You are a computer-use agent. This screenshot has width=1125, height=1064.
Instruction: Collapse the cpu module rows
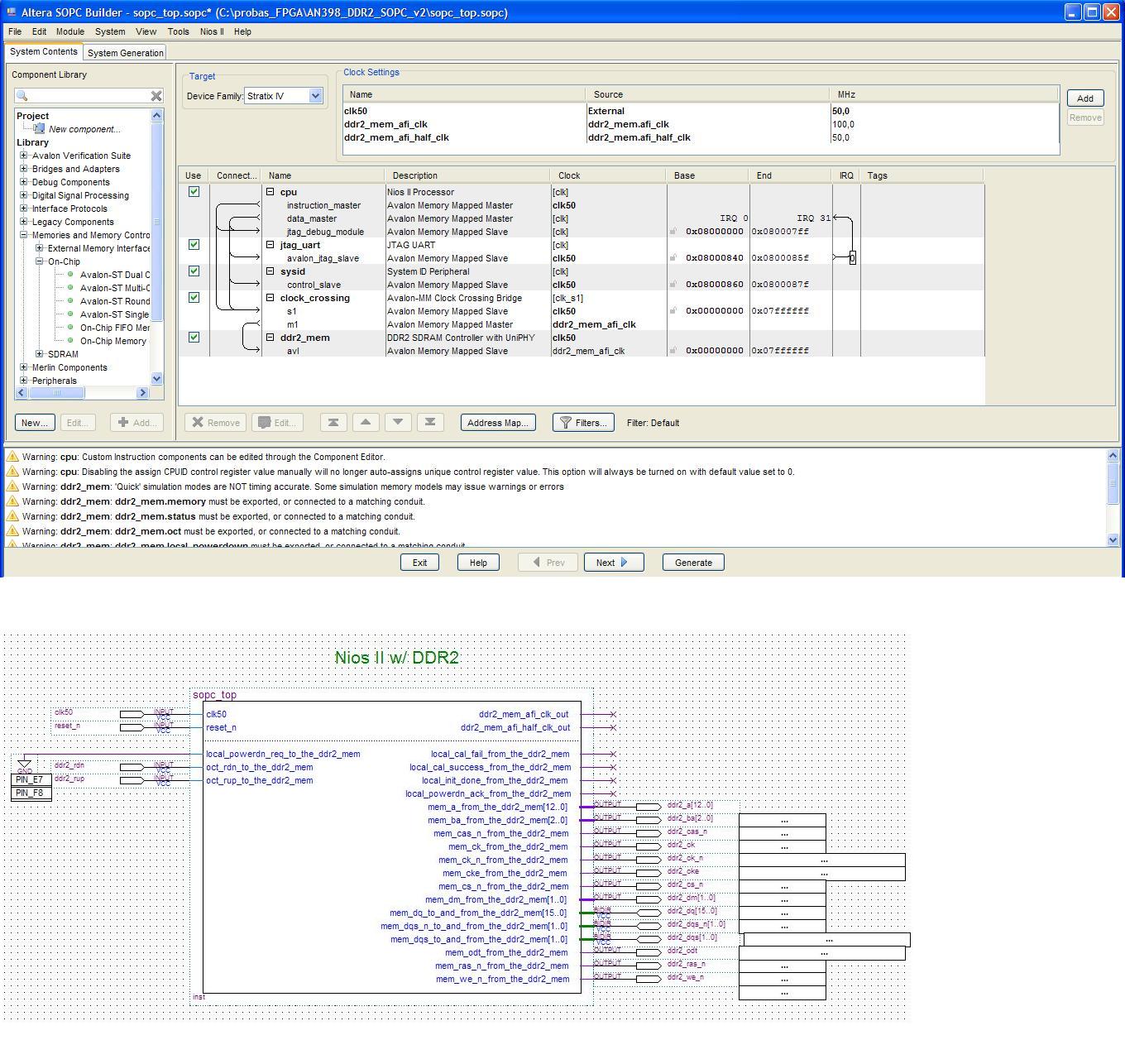[x=270, y=192]
